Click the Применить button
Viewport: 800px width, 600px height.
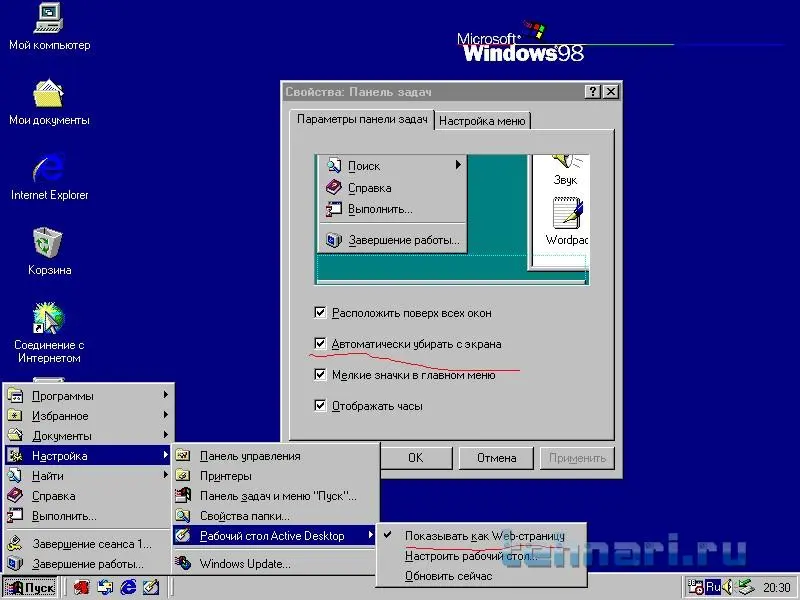577,458
